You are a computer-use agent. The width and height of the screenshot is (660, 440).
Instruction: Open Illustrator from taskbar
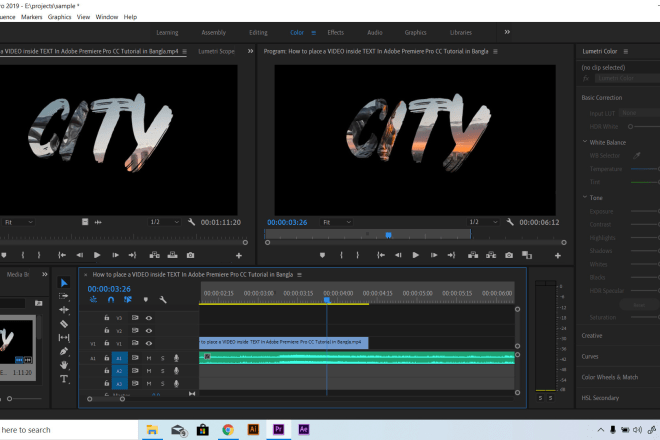[x=253, y=429]
